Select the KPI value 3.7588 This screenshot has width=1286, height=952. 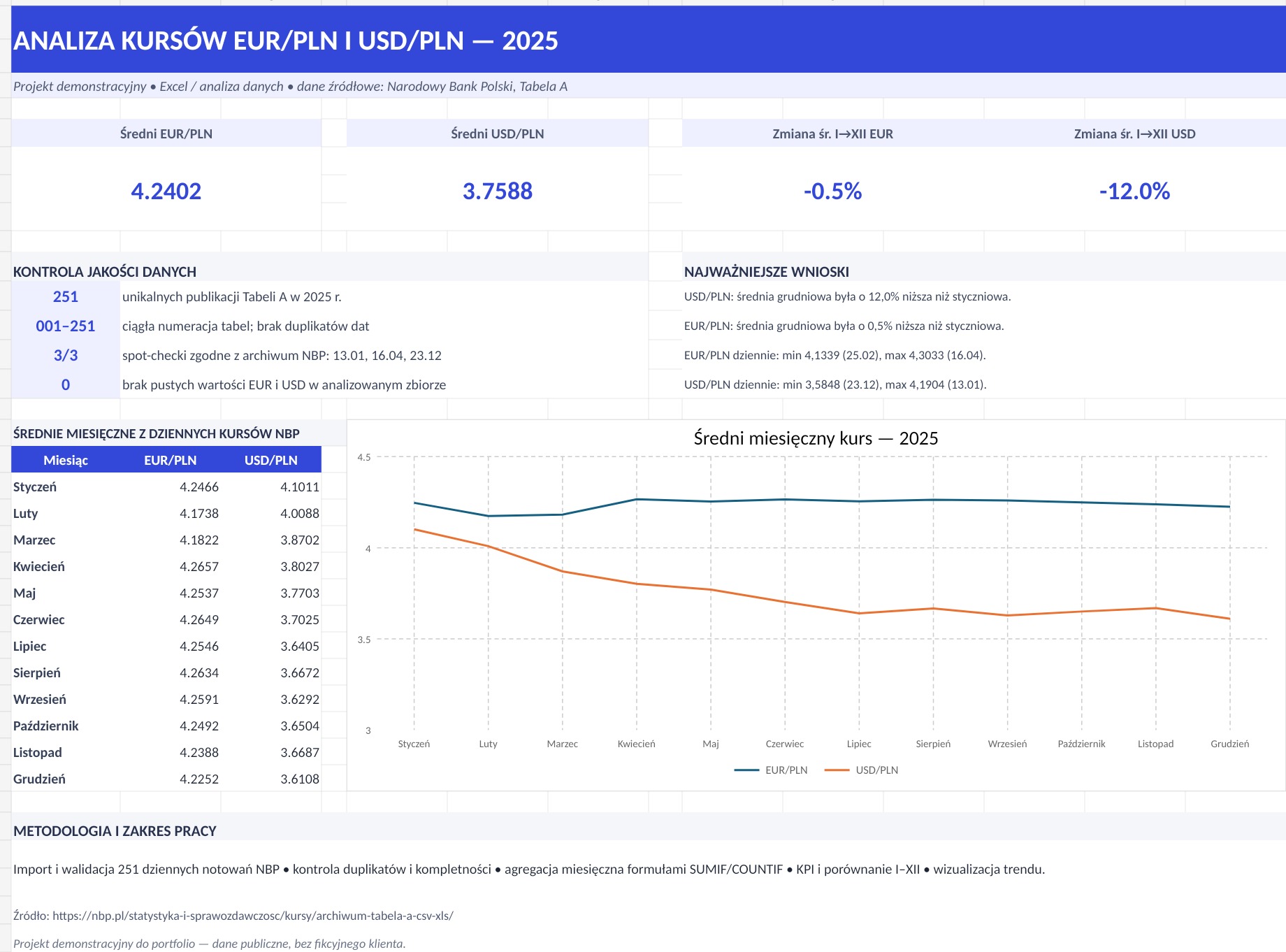pos(498,191)
